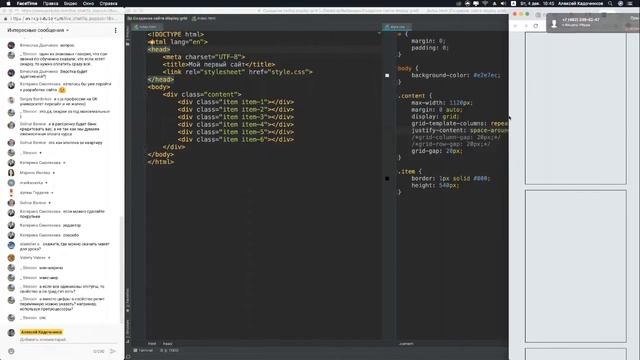The image size is (640, 360).
Task: Click the project breadcrumb index.html in IDE toolbar
Action: click(204, 18)
